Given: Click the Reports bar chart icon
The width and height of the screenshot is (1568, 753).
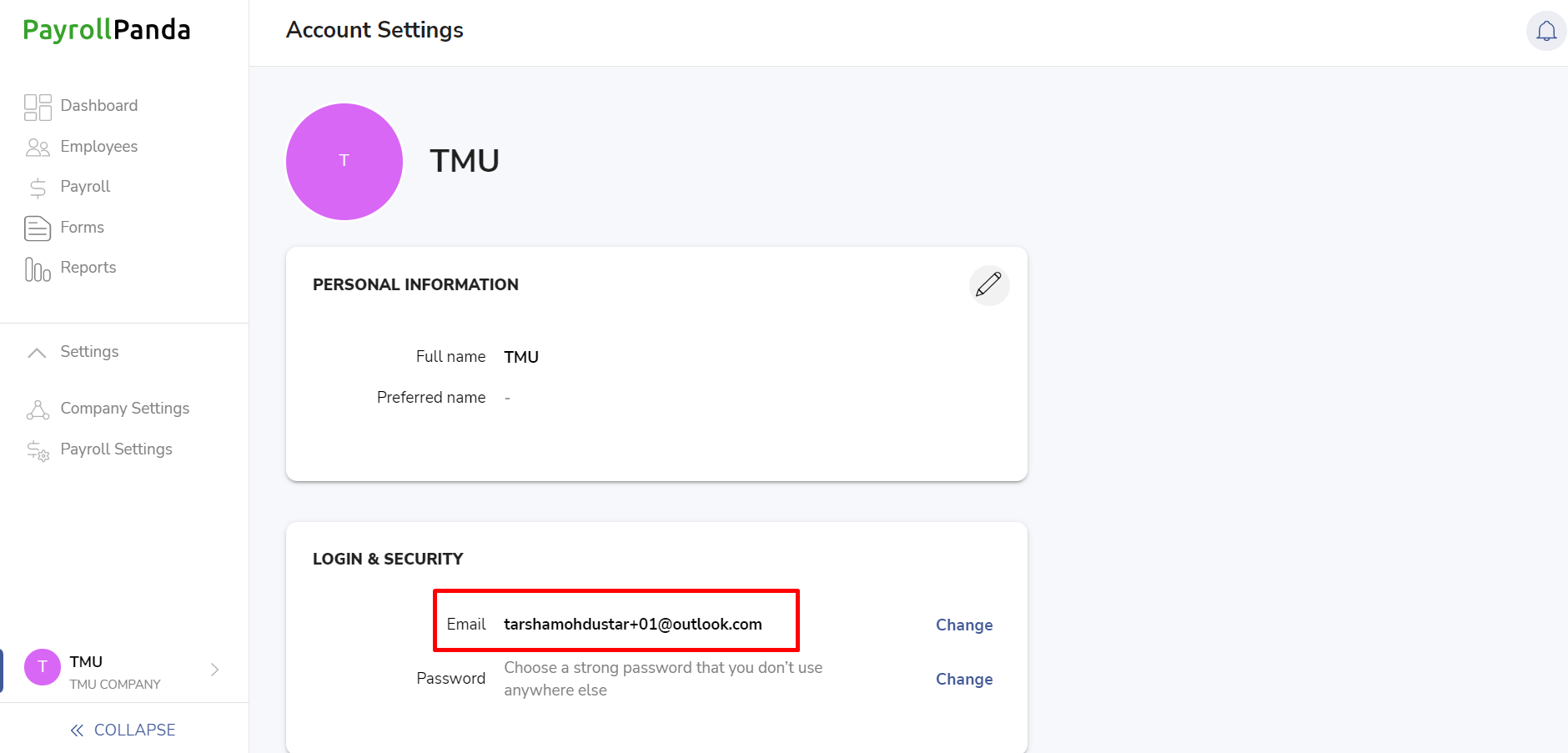Looking at the screenshot, I should pyautogui.click(x=38, y=269).
